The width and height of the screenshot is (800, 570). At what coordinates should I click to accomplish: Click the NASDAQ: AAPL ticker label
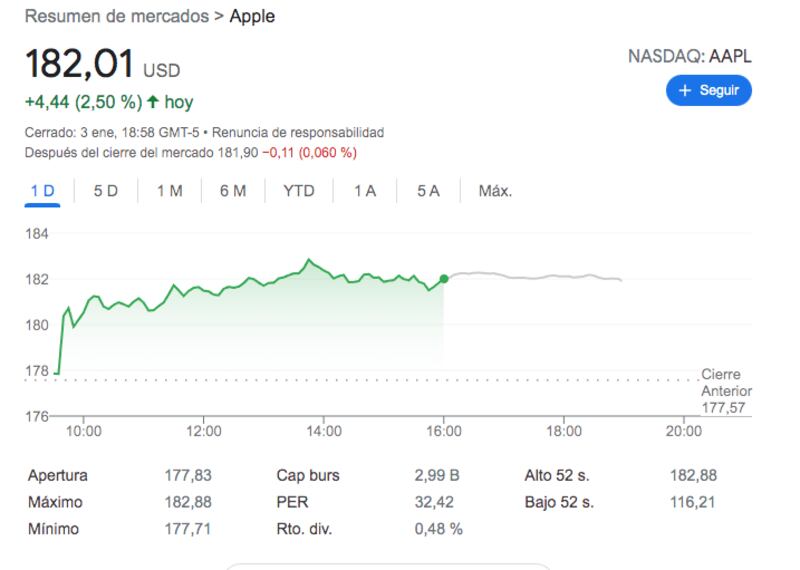(x=690, y=56)
